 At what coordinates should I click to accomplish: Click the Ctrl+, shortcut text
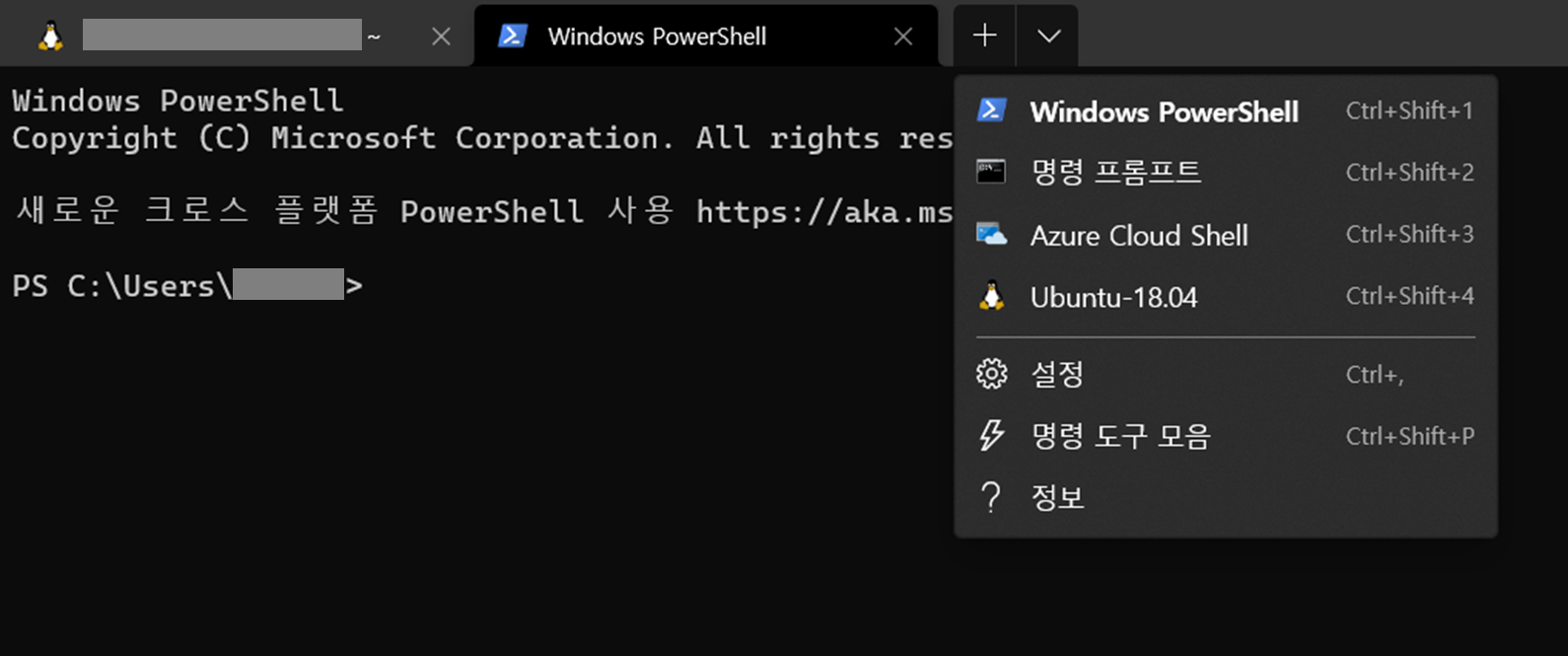(1375, 375)
